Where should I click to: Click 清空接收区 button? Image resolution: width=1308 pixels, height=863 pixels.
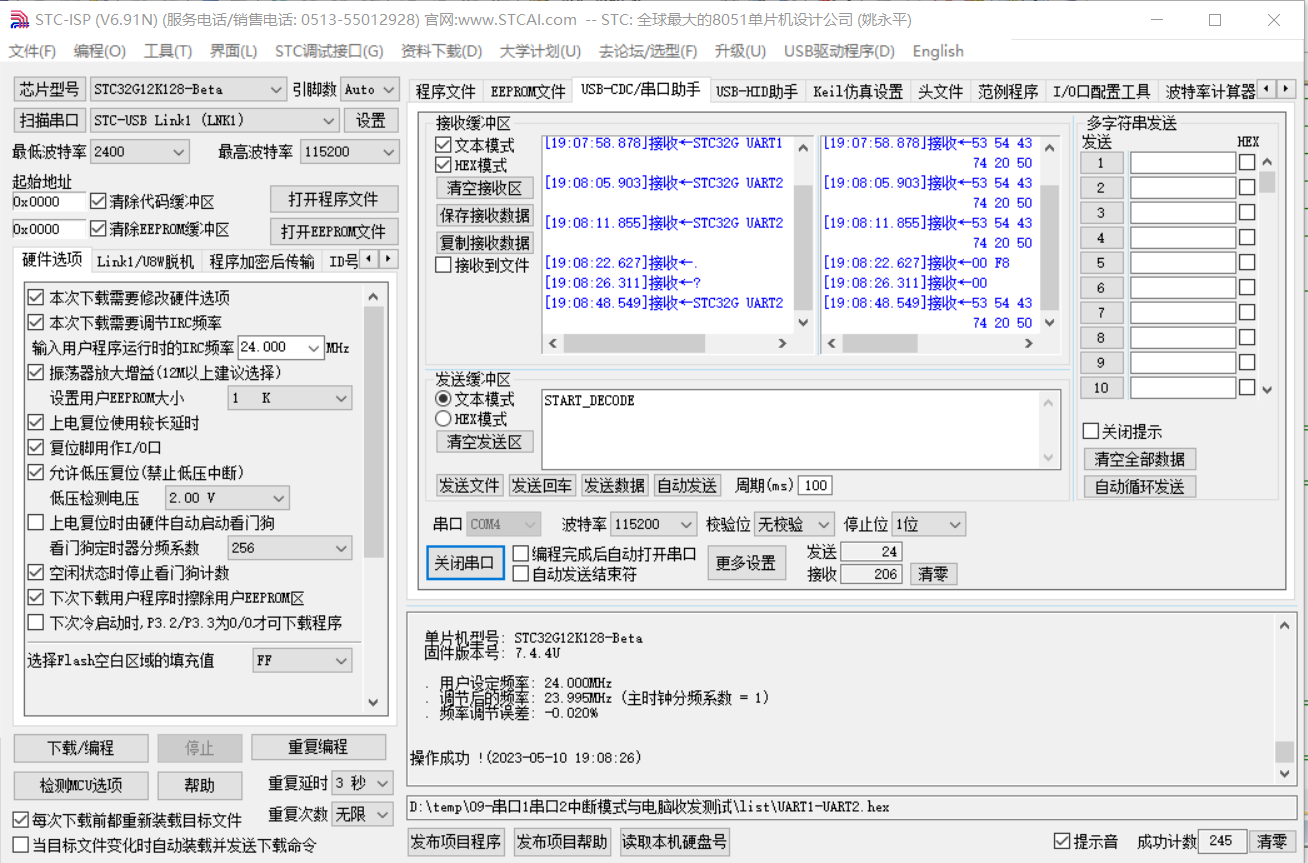485,188
